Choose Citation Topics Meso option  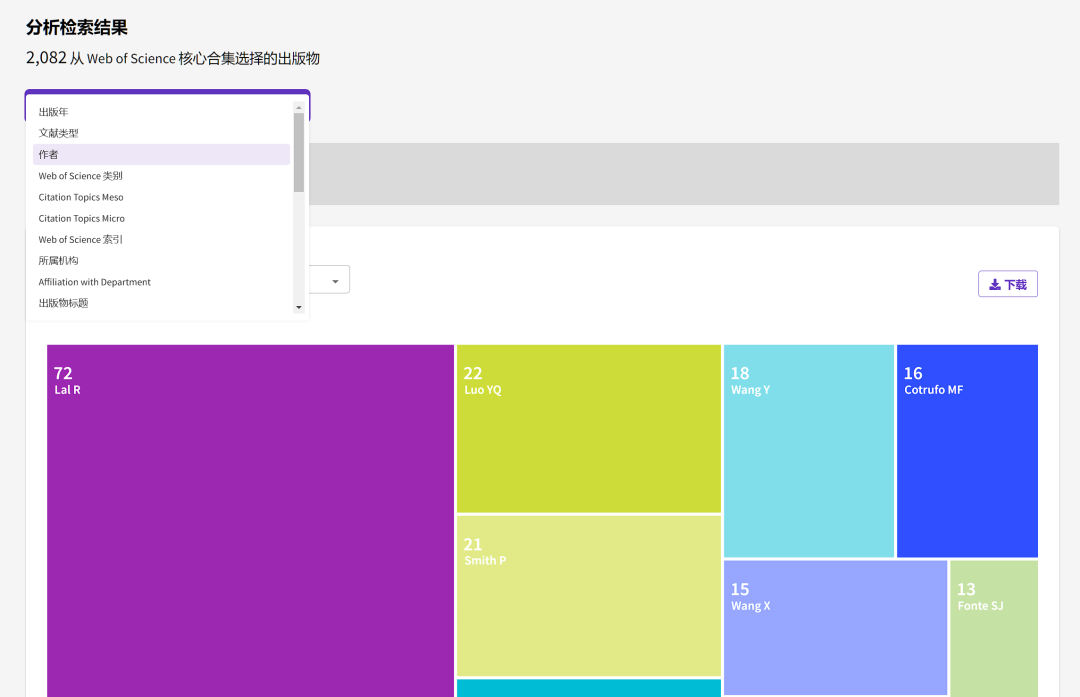click(x=81, y=197)
